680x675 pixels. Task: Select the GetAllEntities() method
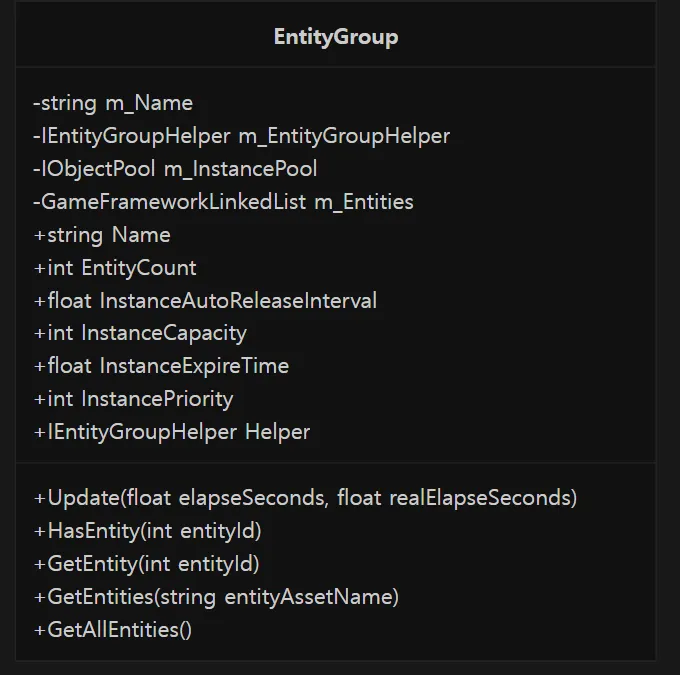pyautogui.click(x=112, y=630)
